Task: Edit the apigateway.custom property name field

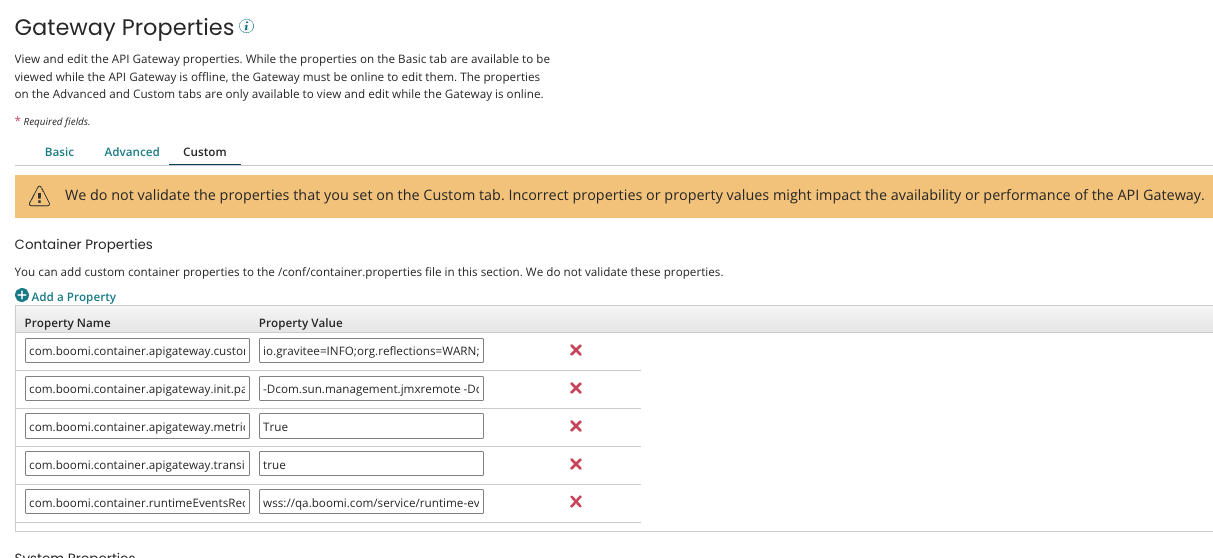Action: pos(137,351)
